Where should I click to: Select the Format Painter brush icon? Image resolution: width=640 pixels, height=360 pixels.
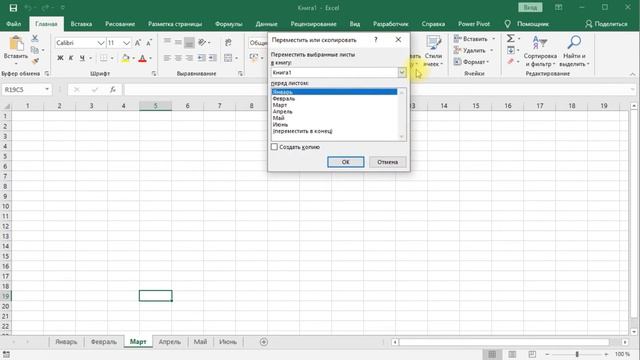pos(35,61)
